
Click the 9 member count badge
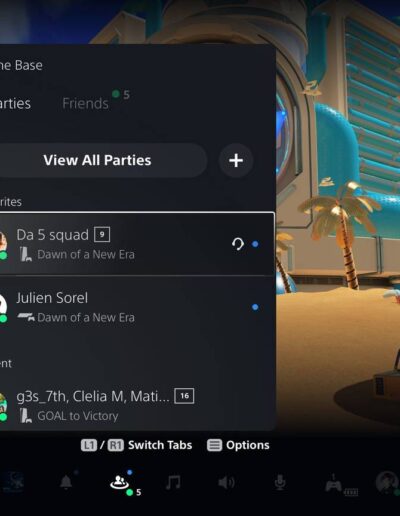pos(102,235)
